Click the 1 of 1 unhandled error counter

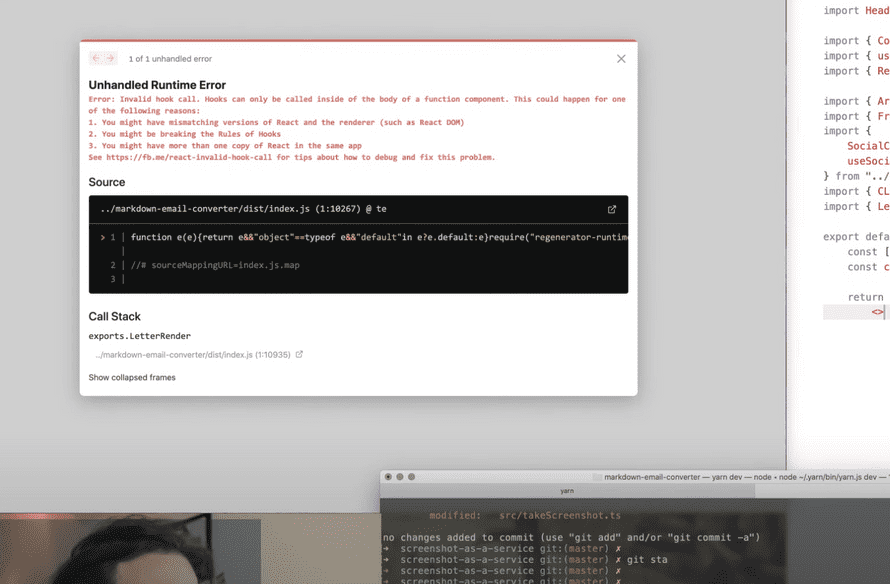(x=166, y=58)
